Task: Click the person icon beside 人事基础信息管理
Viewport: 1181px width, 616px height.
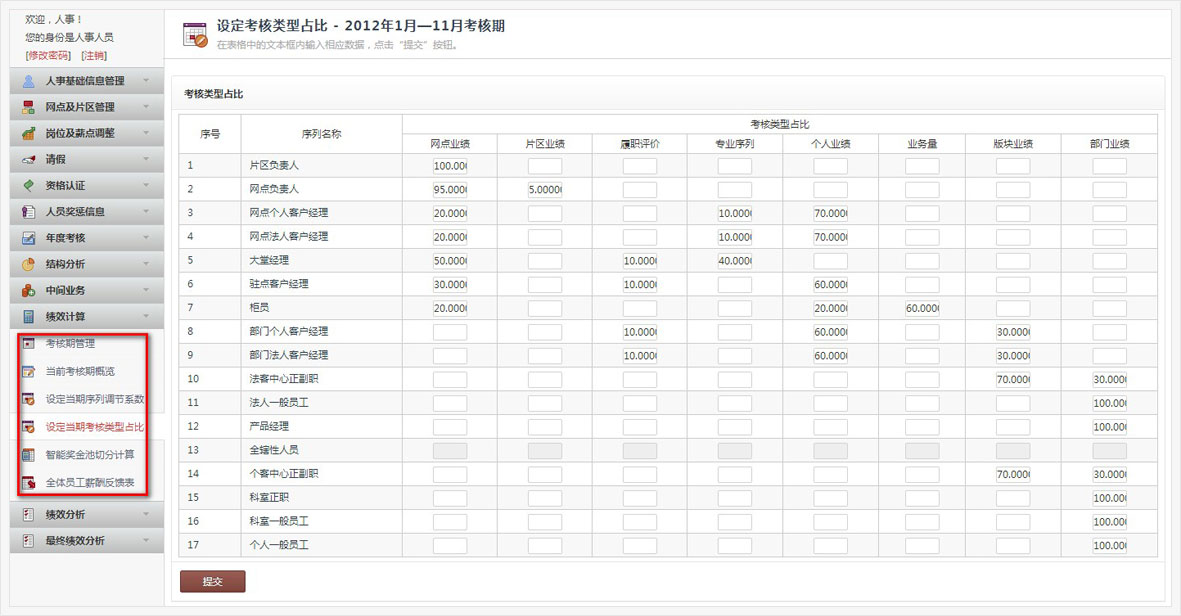Action: 29,81
